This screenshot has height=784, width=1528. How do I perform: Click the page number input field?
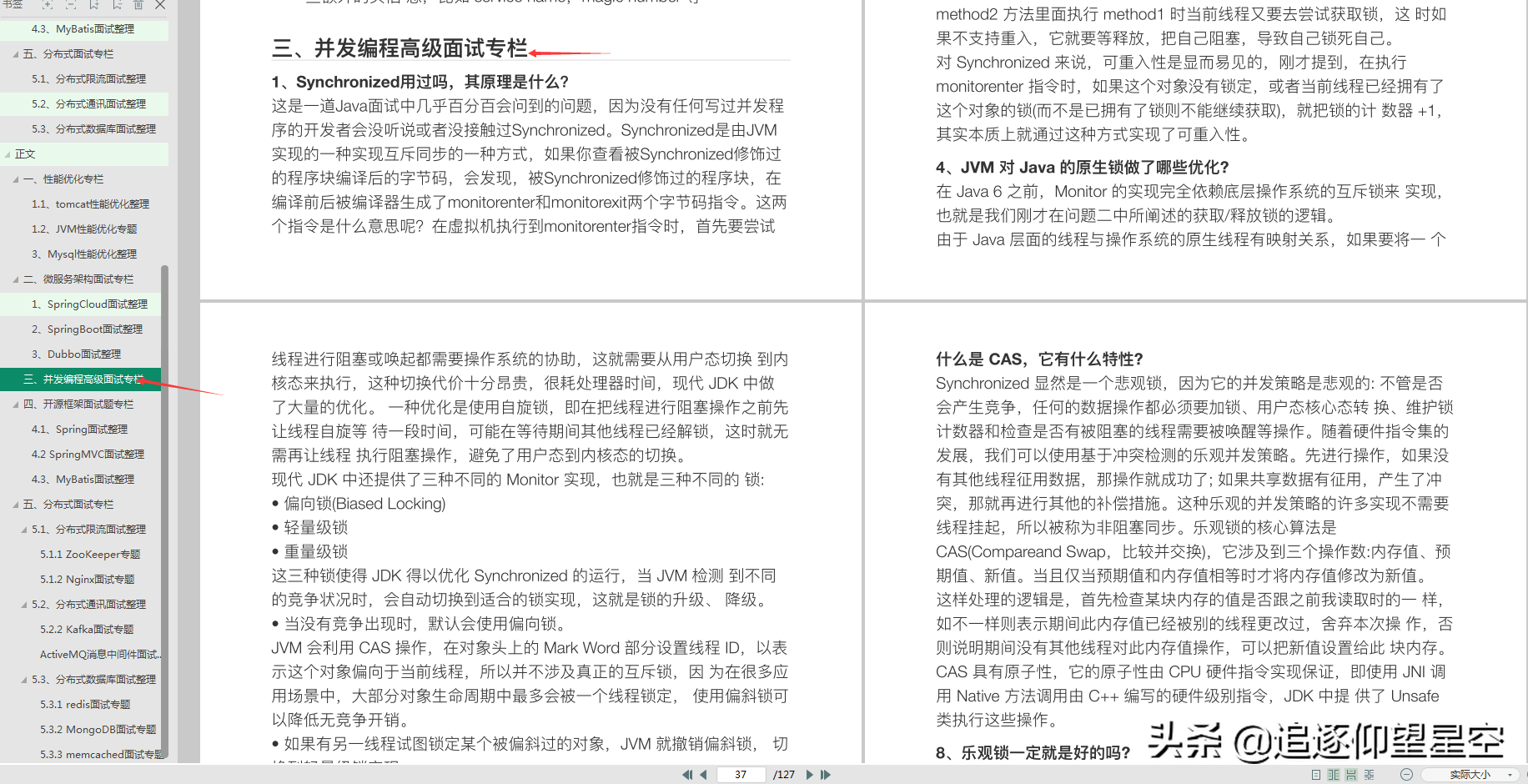(x=741, y=775)
